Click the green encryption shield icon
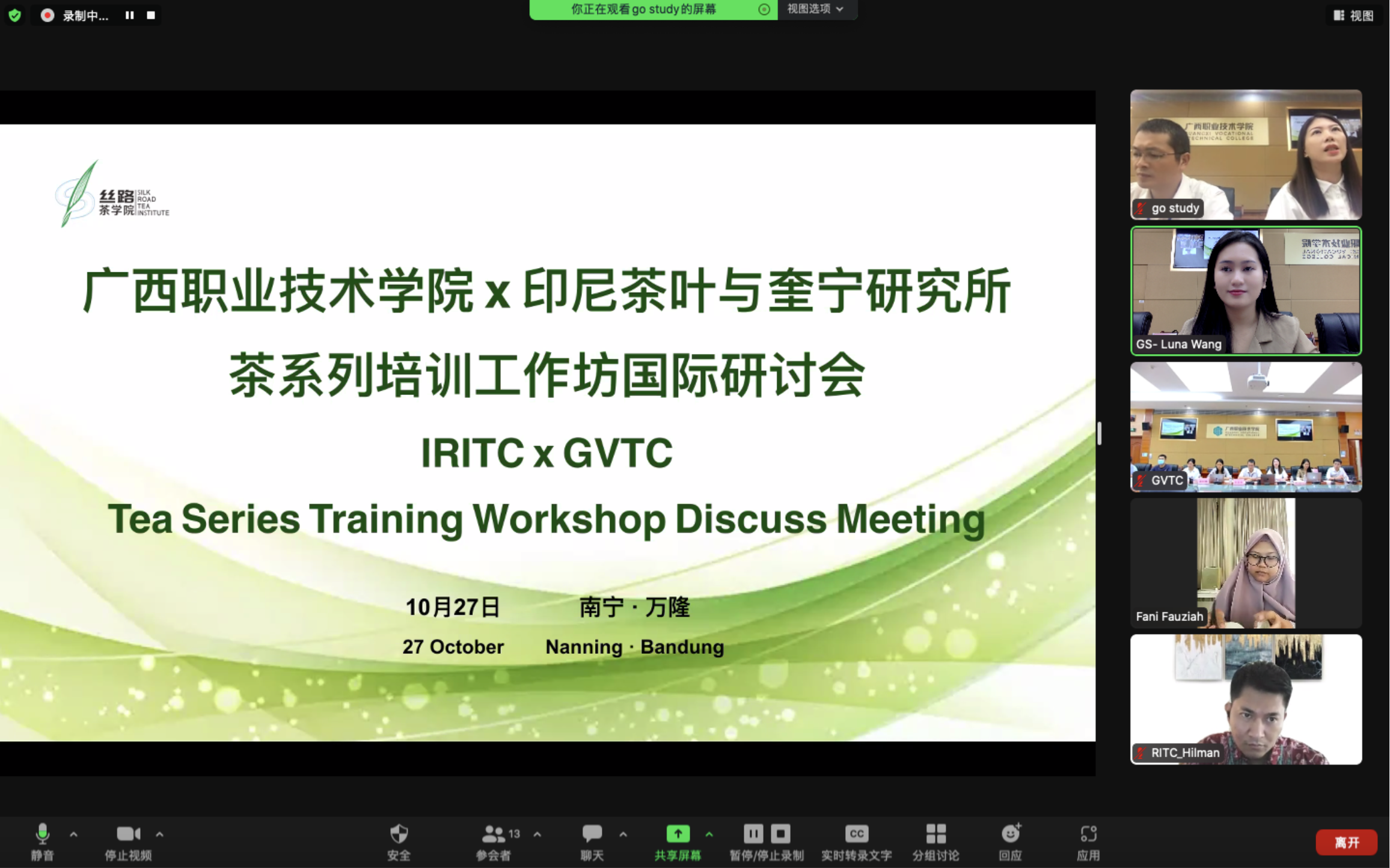Screen dimensions: 1390x868 pos(15,15)
